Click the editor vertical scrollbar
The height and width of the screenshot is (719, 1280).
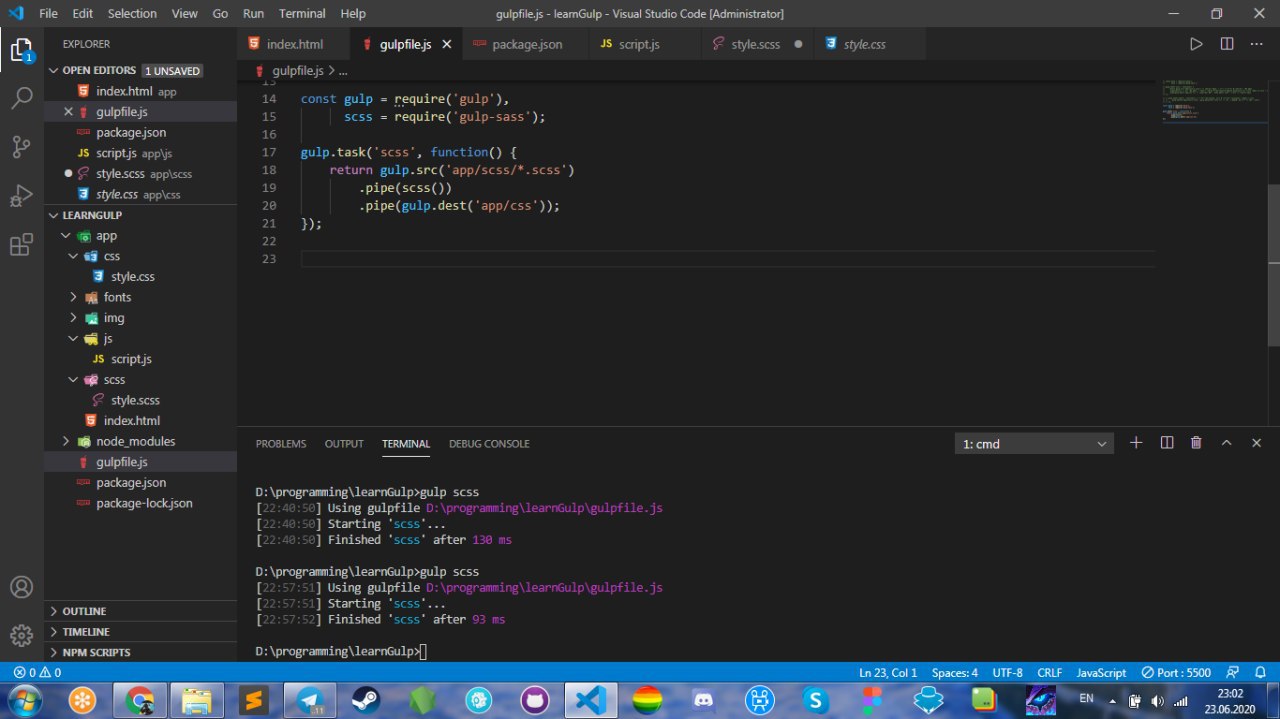coord(1273,265)
